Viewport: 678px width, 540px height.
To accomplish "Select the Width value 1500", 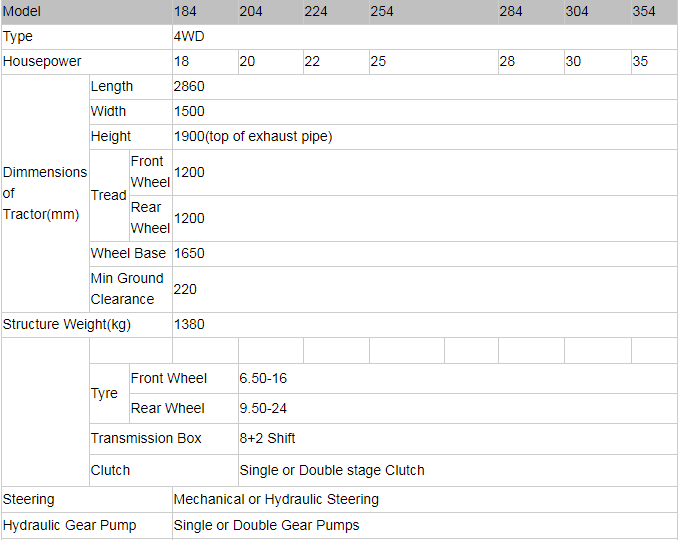I will point(189,111).
